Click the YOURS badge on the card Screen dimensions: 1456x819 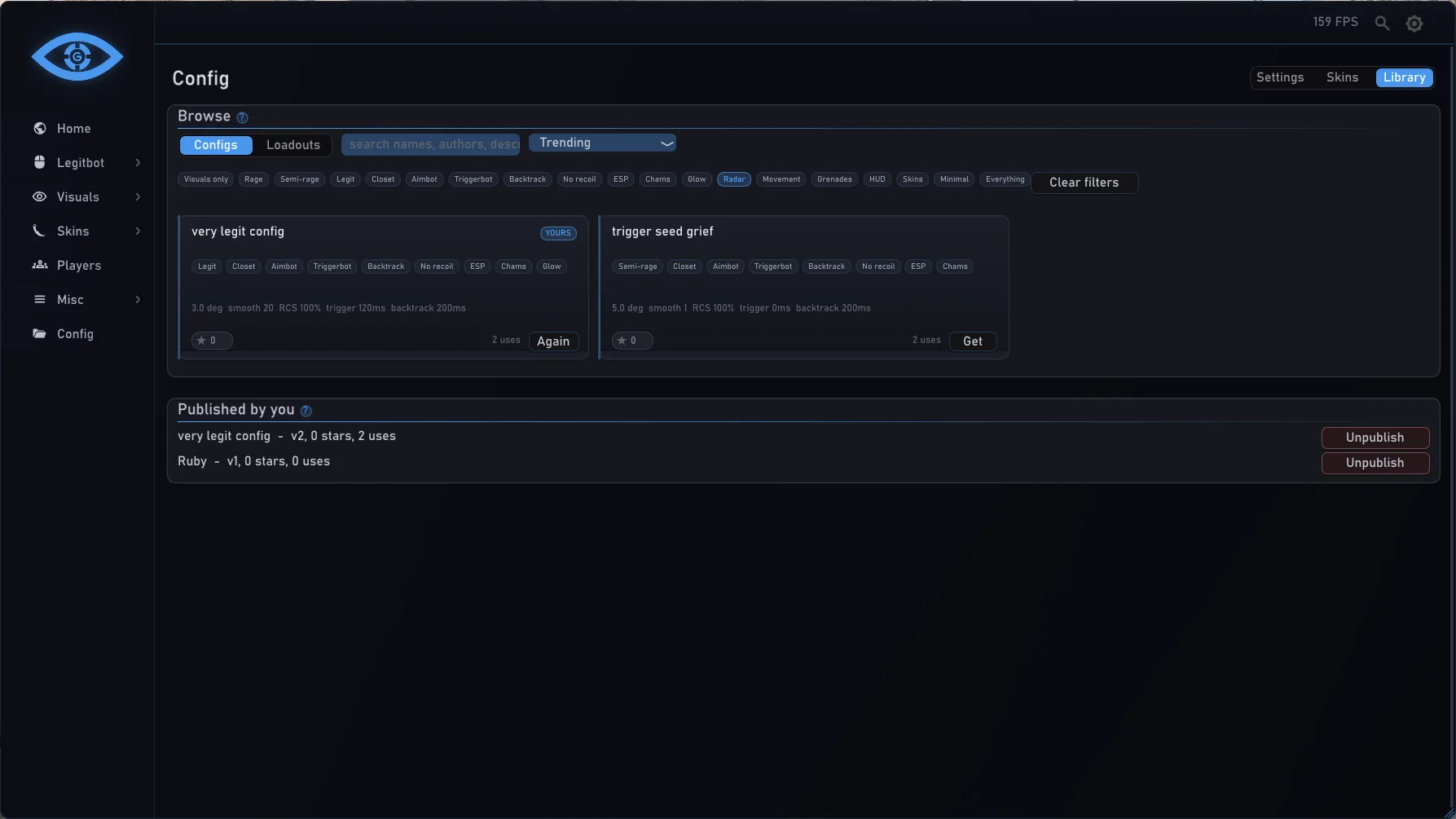[x=558, y=233]
